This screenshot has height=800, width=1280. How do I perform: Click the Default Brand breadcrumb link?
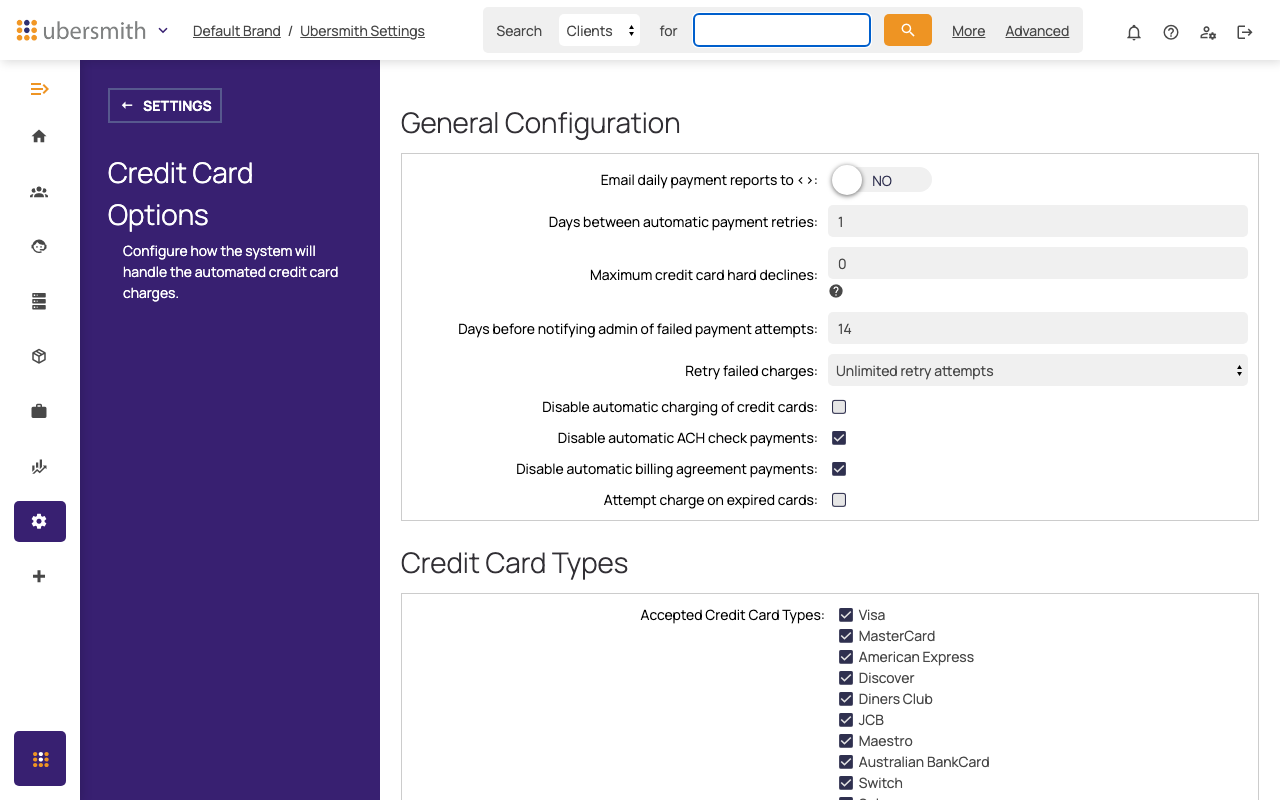[x=237, y=31]
